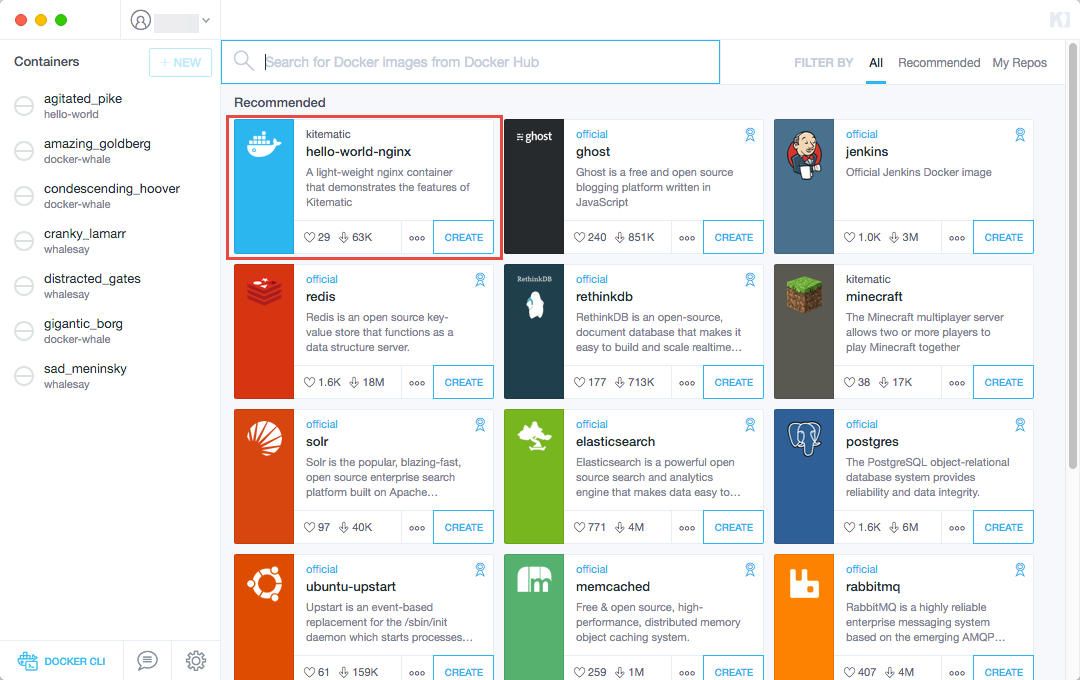Open Docker CLI from the bottom bar
1080x680 pixels.
coord(61,661)
